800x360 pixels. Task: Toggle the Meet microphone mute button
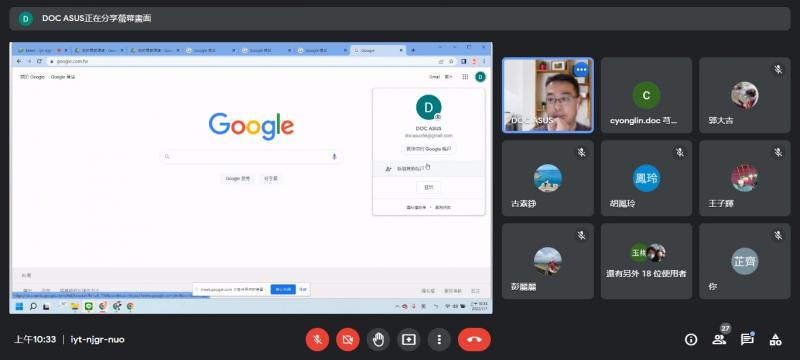[x=317, y=340]
